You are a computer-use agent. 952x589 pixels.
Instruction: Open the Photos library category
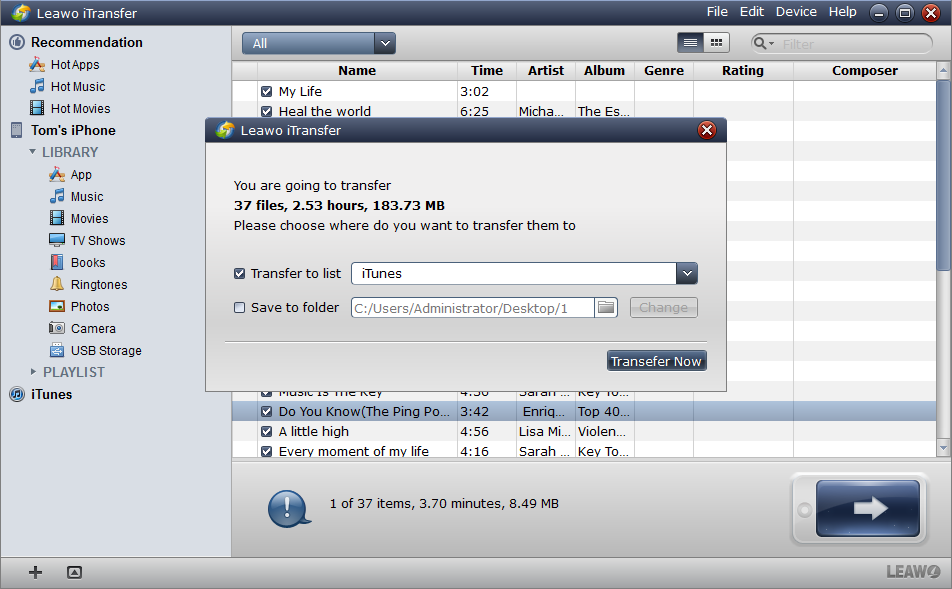pos(90,306)
